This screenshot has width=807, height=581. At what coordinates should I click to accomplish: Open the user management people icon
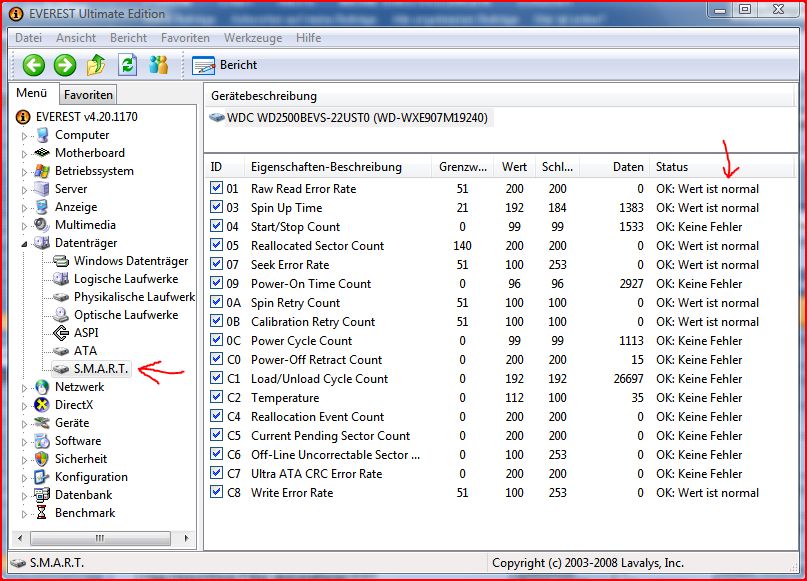[159, 65]
